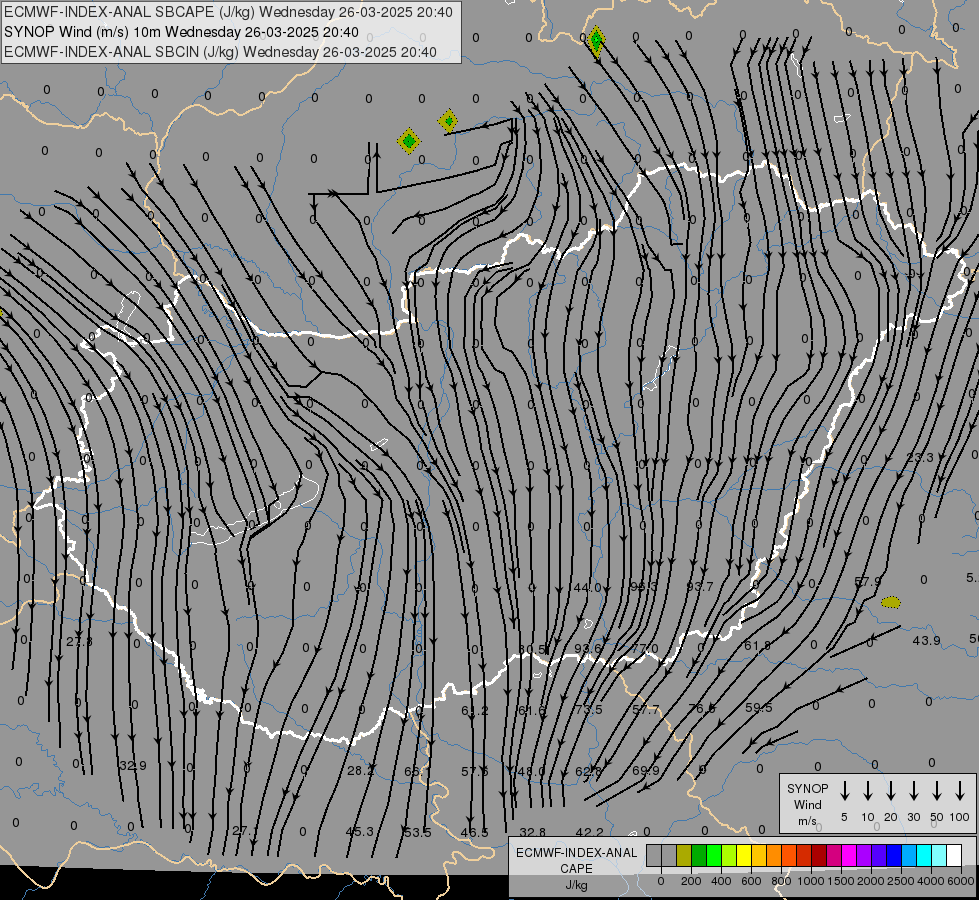Click the map value 57.7
The image size is (979, 900).
[646, 710]
